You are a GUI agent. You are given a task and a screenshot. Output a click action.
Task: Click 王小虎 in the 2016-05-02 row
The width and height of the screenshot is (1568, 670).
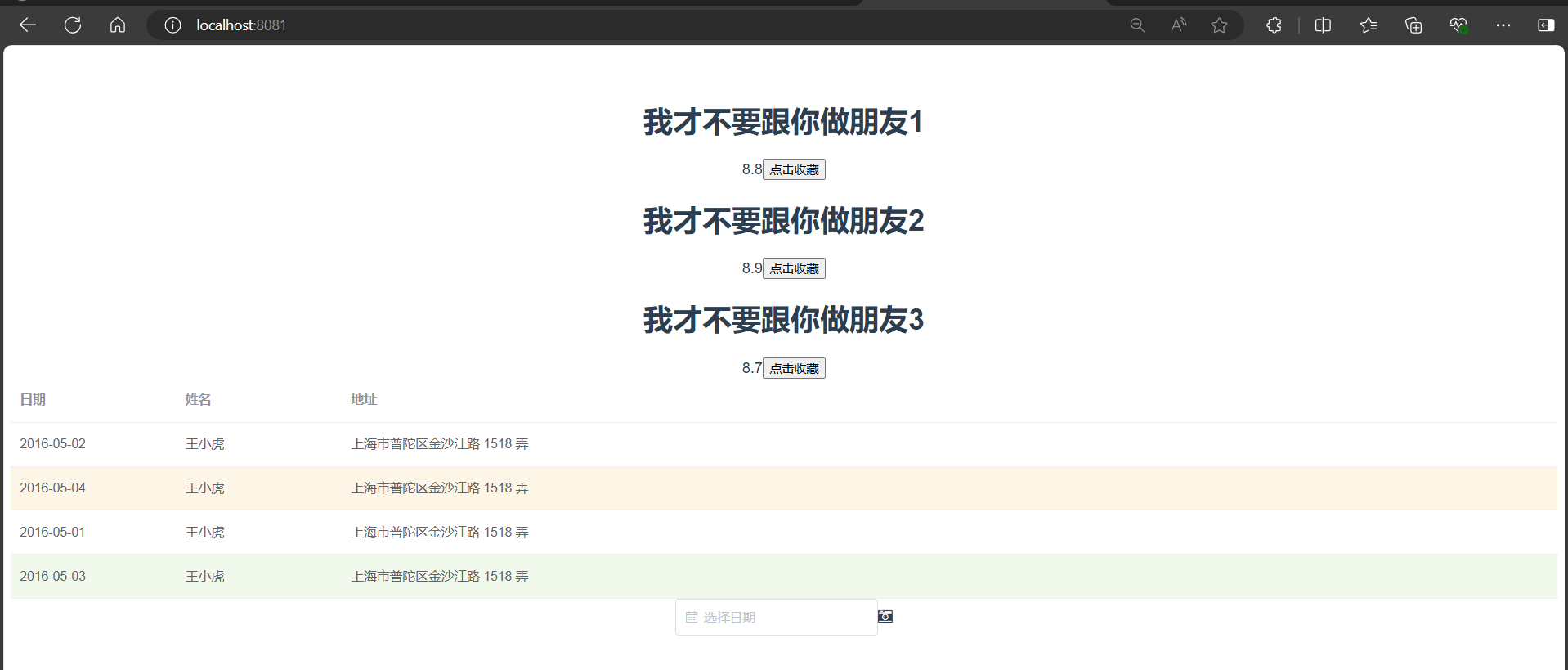pyautogui.click(x=204, y=444)
